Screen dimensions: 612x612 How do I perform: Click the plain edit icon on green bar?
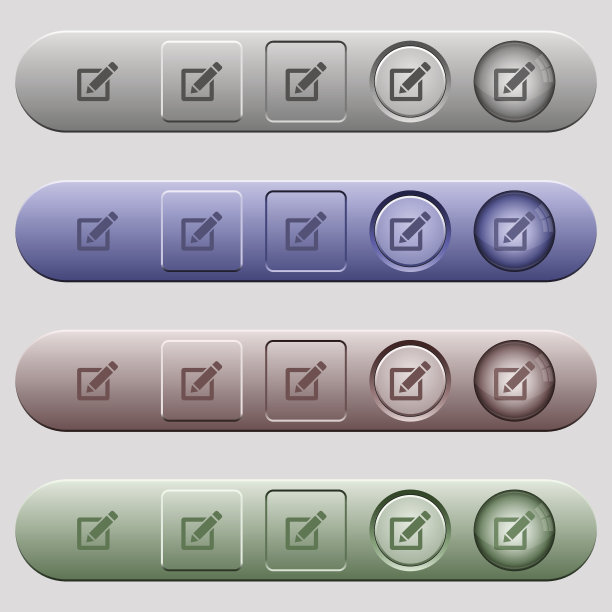97,530
